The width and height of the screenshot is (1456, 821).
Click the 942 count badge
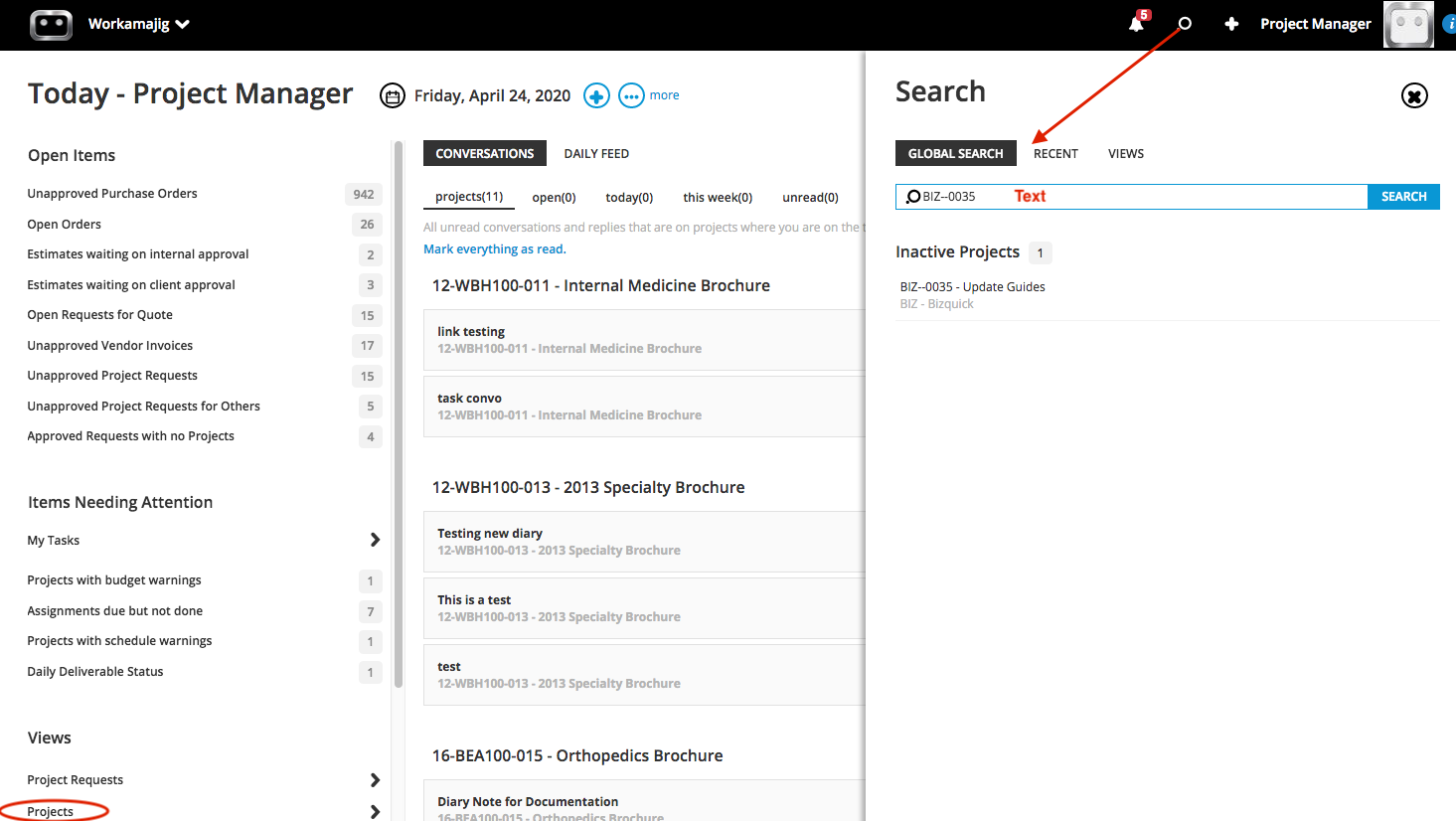(x=364, y=195)
